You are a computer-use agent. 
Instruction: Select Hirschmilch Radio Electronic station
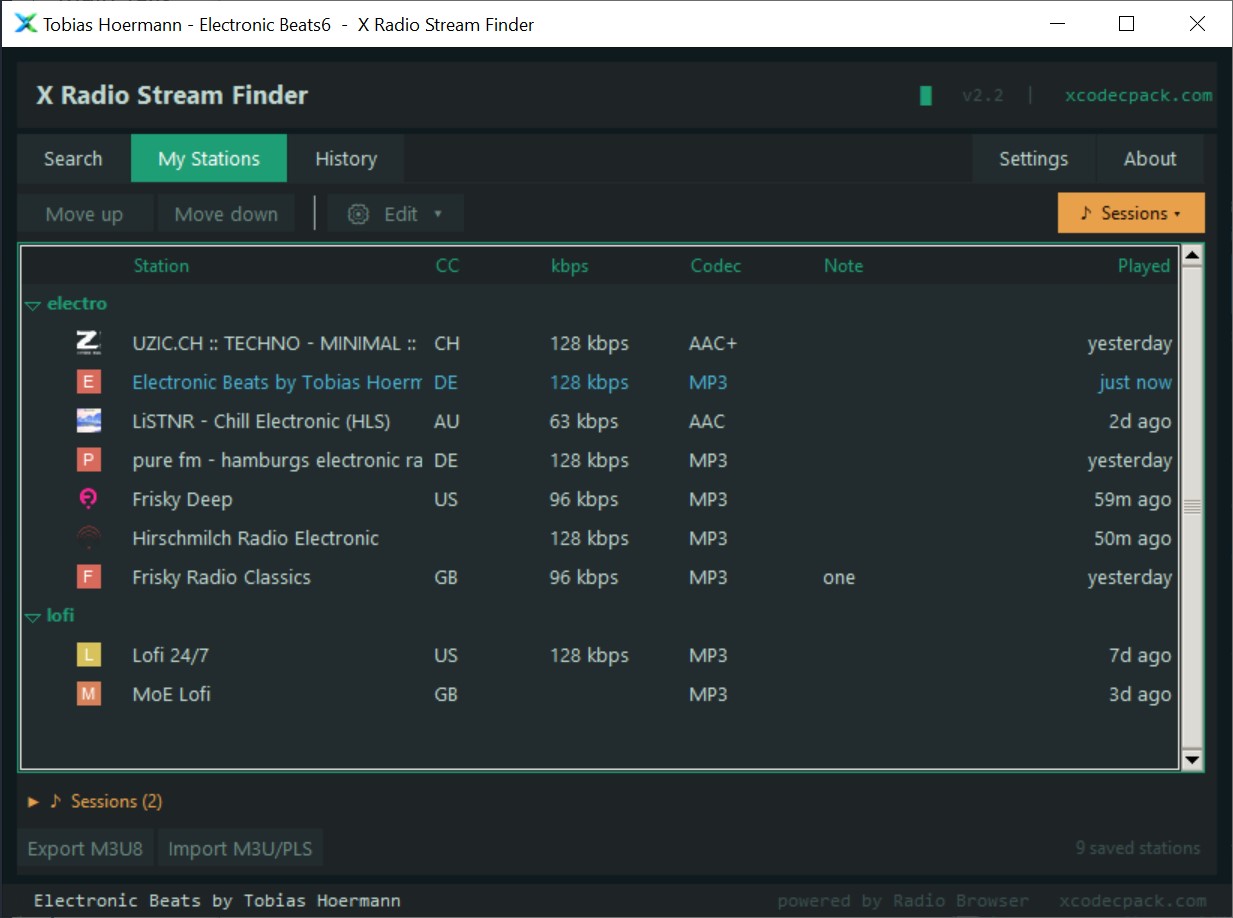[x=255, y=538]
